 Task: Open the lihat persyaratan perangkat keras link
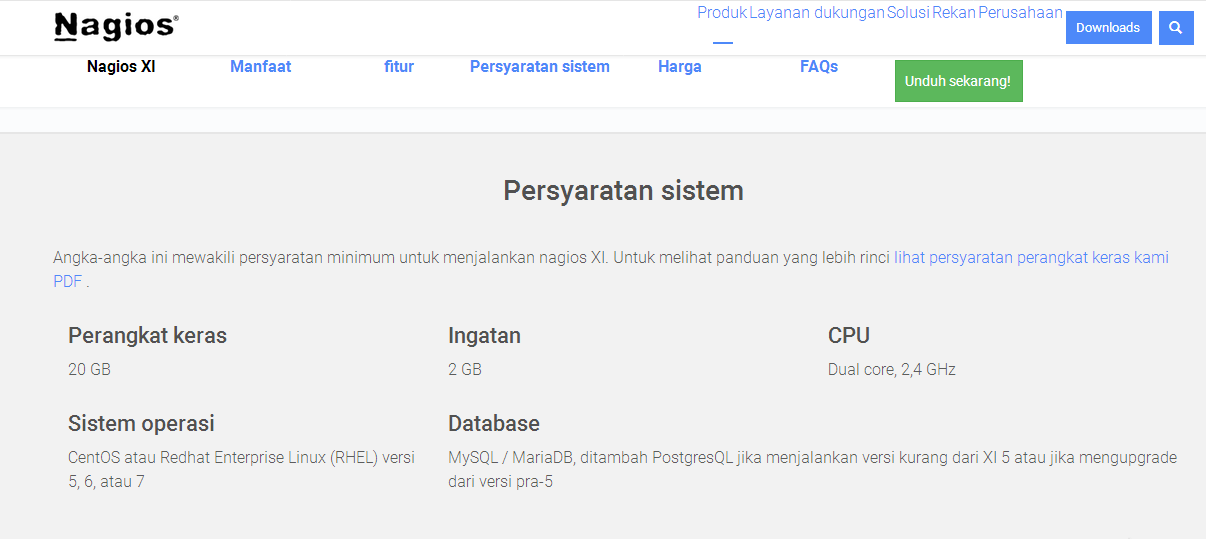[x=1030, y=258]
